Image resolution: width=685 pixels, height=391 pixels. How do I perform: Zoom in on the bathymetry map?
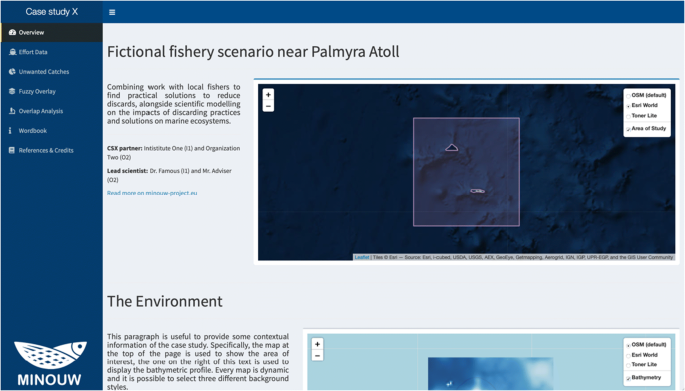pyautogui.click(x=318, y=344)
